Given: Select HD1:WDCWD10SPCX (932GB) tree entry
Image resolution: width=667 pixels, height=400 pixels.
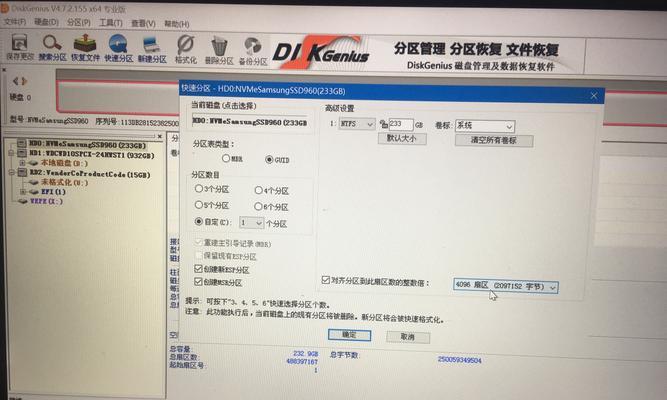Looking at the screenshot, I should 91,154.
